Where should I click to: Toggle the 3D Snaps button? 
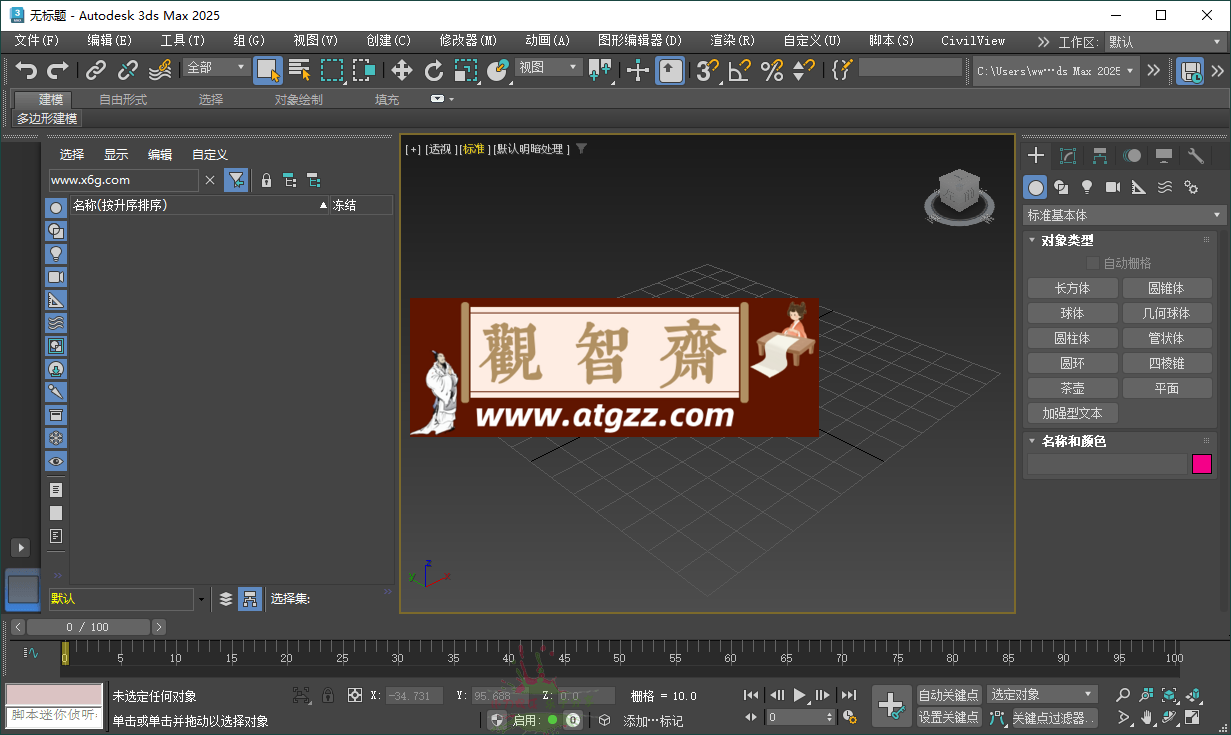708,70
